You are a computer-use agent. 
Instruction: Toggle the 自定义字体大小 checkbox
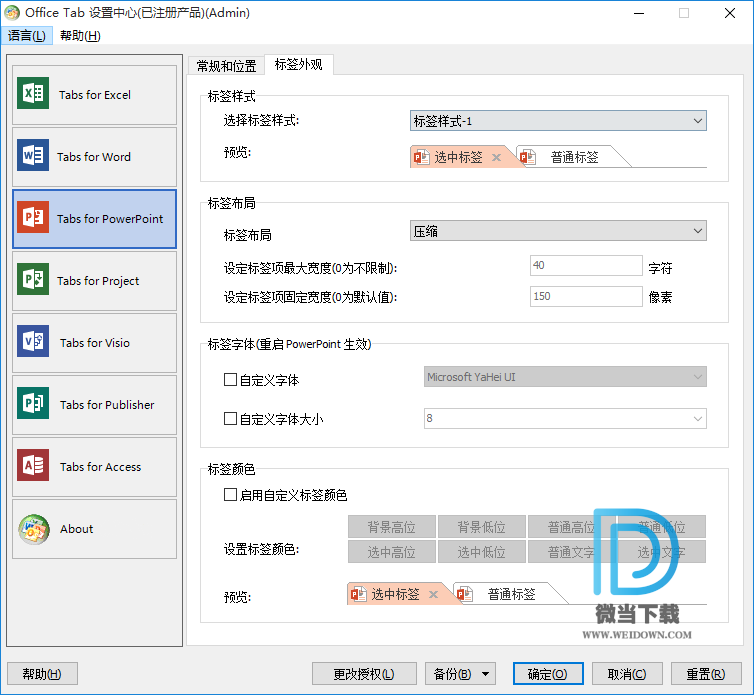(x=231, y=420)
